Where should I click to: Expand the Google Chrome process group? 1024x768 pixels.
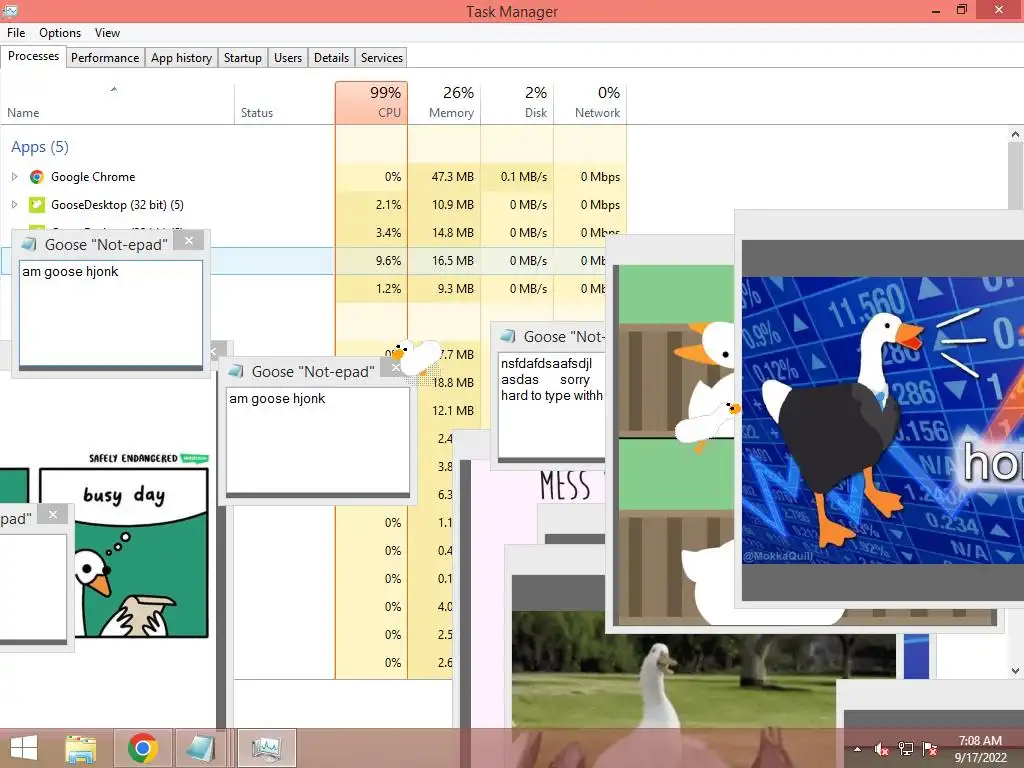point(14,176)
